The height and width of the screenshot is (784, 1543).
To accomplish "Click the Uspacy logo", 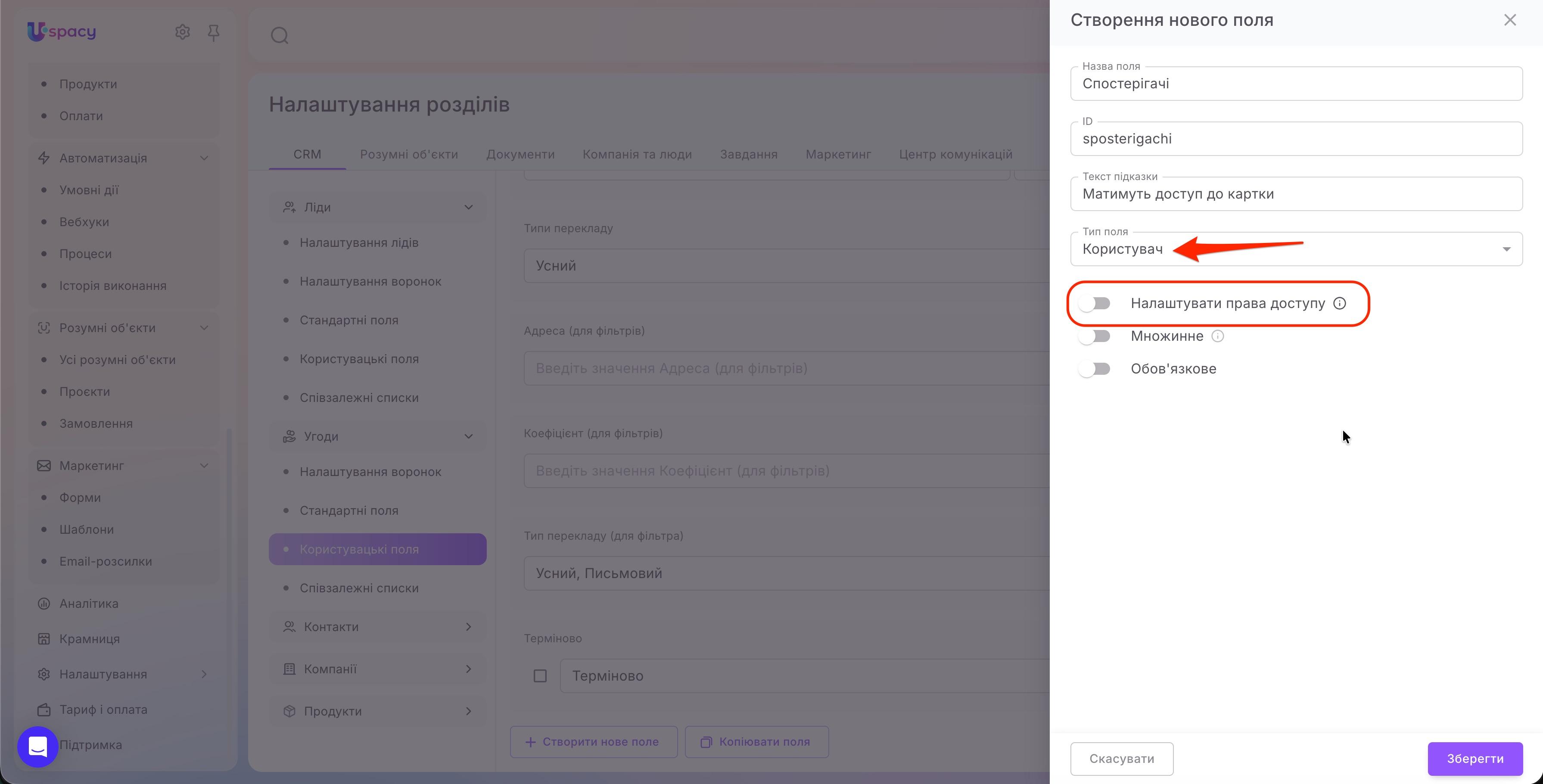I will click(62, 31).
